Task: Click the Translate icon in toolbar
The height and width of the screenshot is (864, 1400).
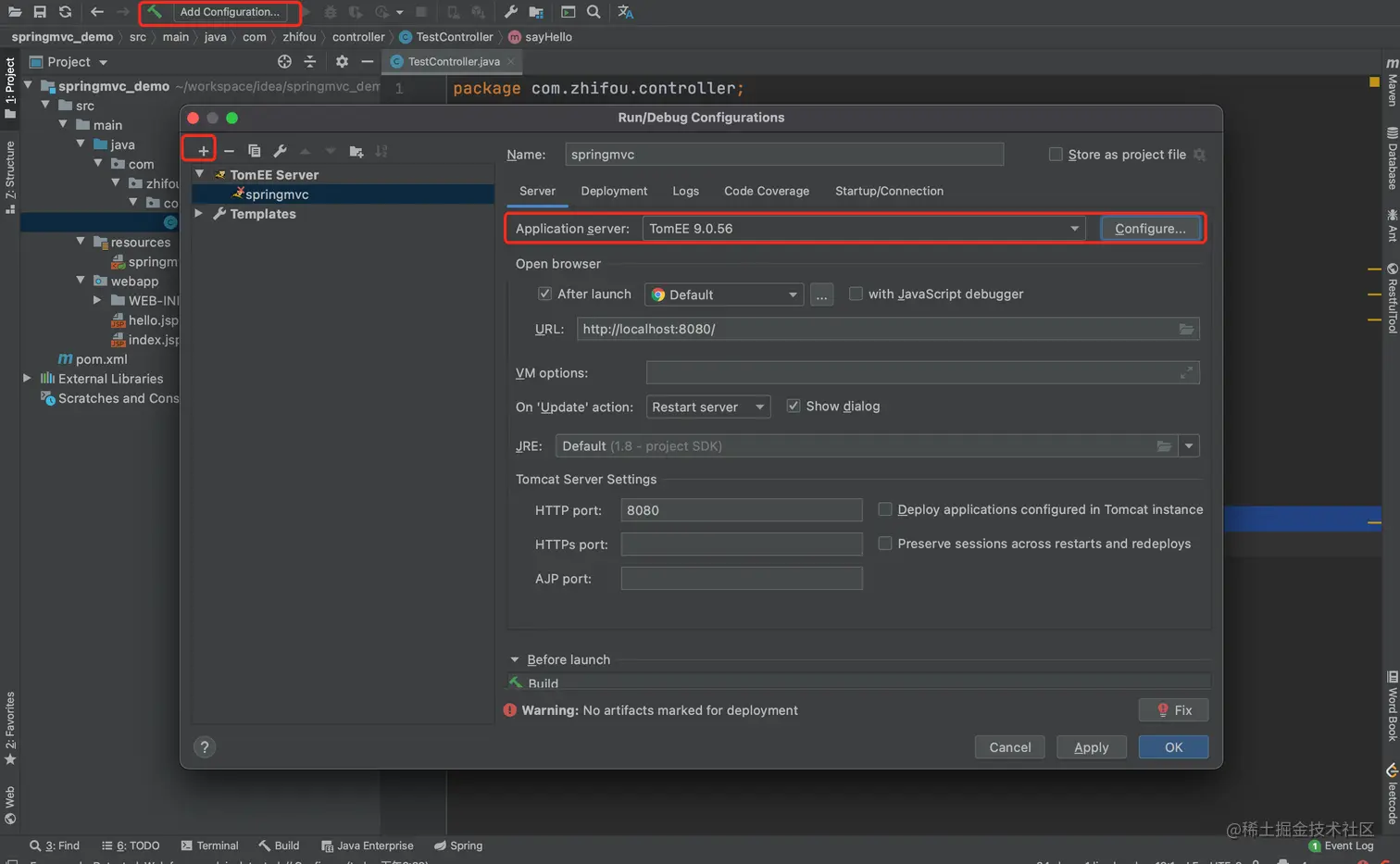Action: click(626, 12)
